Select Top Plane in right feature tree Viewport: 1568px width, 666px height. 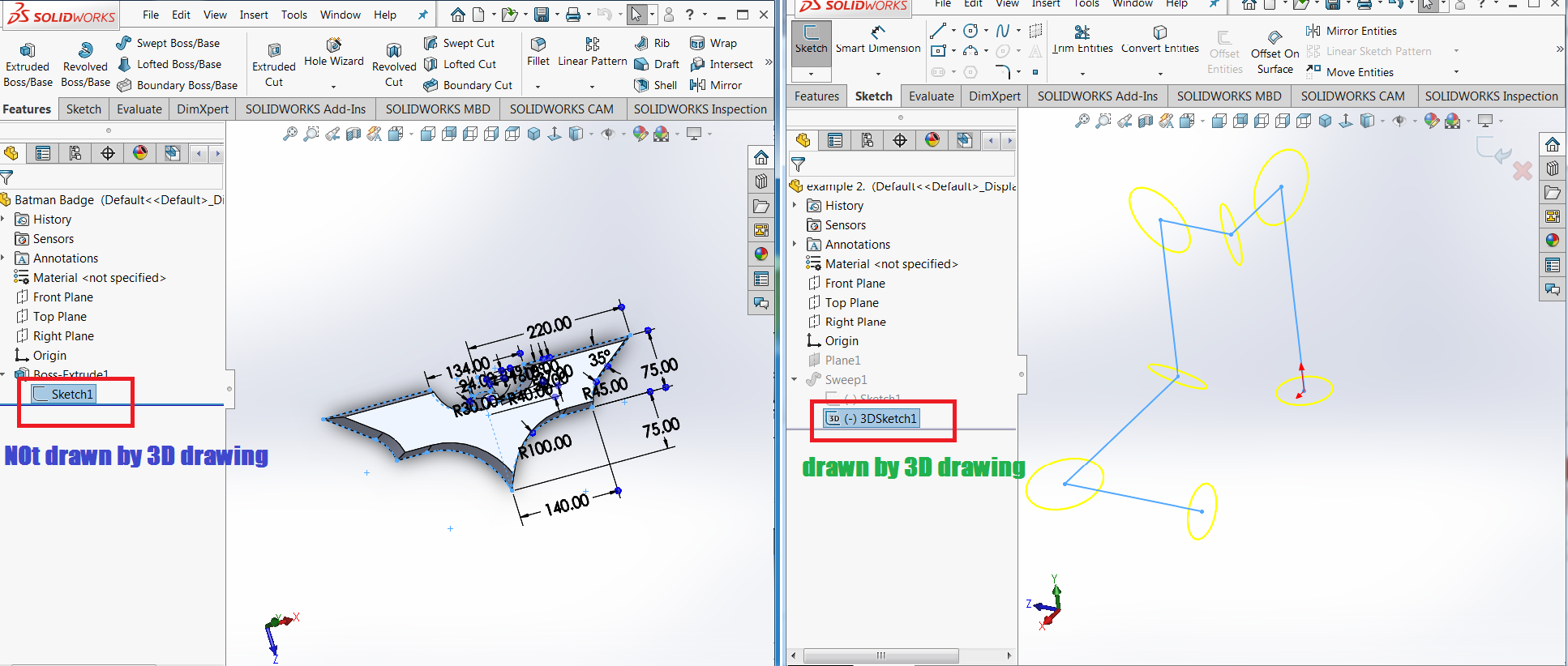coord(843,302)
